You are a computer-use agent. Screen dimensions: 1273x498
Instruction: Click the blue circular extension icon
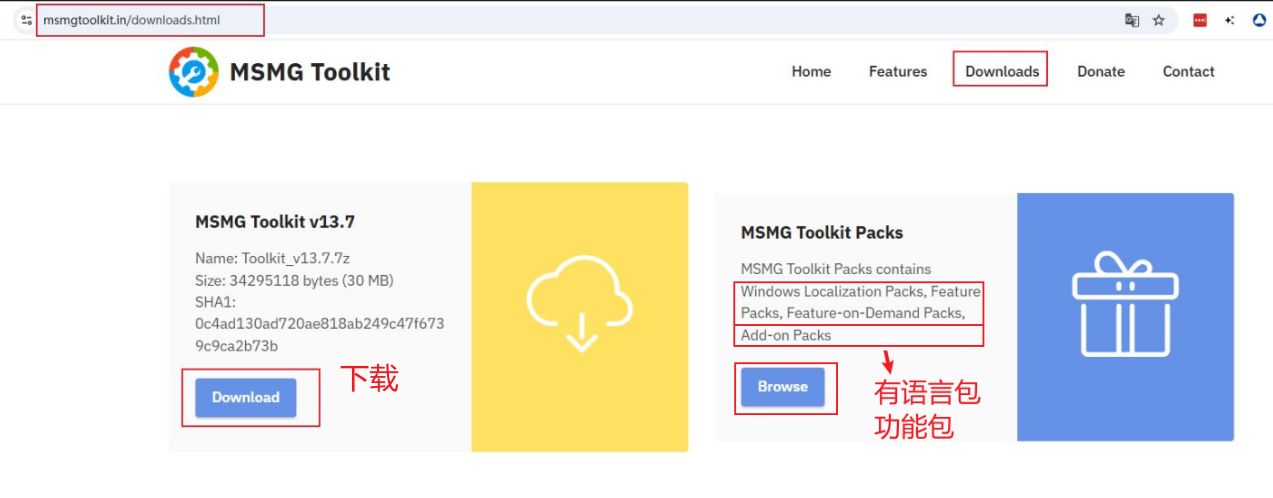coord(1259,20)
